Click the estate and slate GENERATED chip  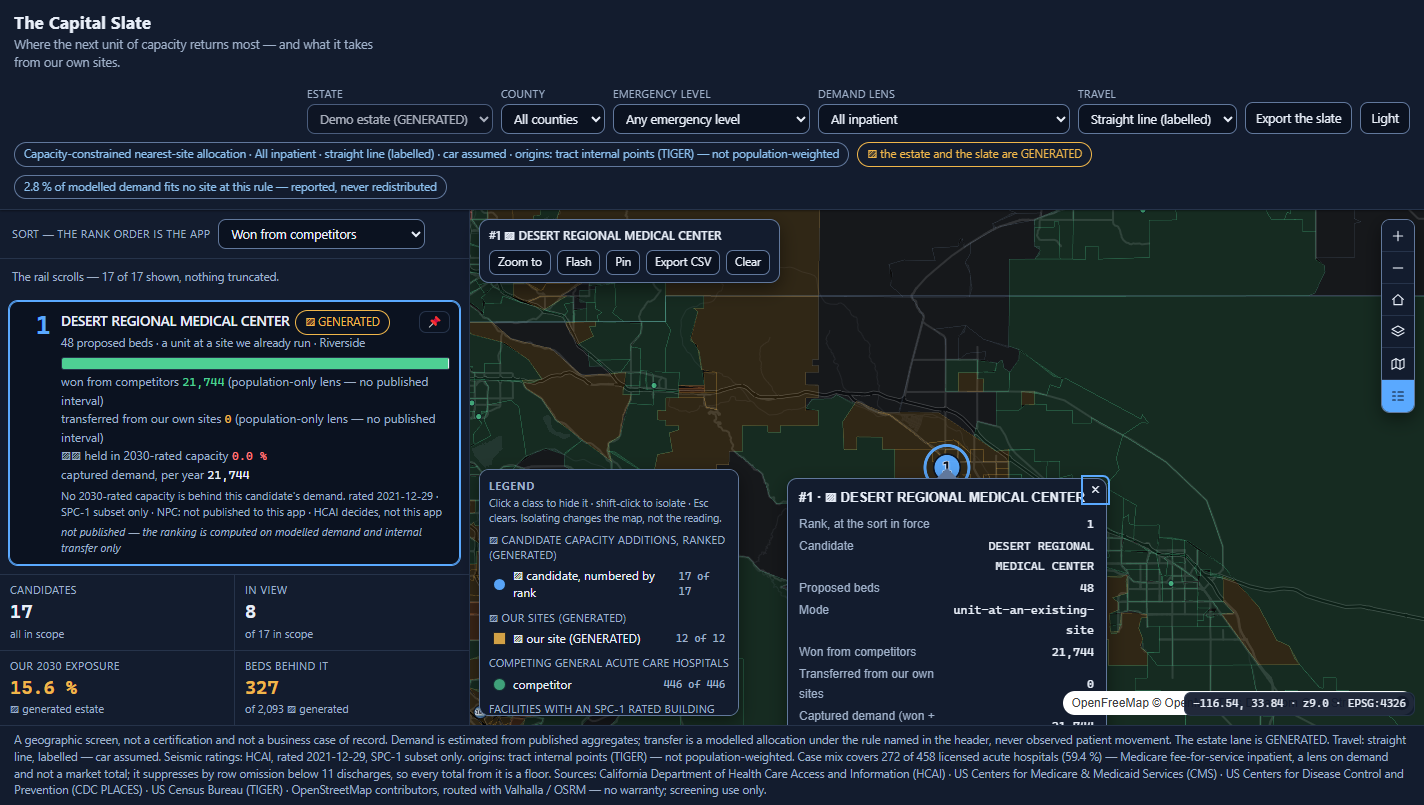[x=974, y=154]
